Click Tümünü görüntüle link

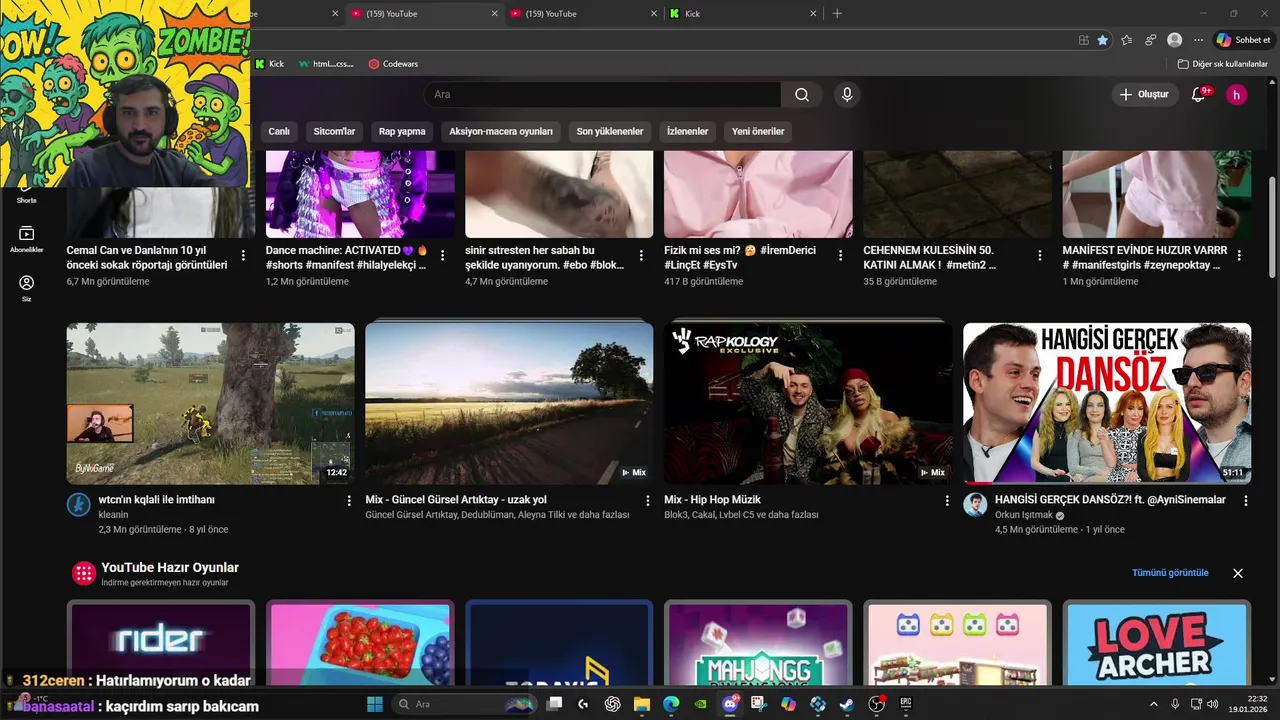[1170, 573]
